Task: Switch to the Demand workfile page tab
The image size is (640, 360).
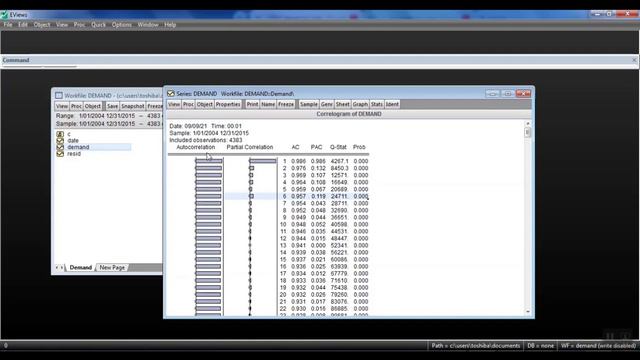Action: point(80,268)
